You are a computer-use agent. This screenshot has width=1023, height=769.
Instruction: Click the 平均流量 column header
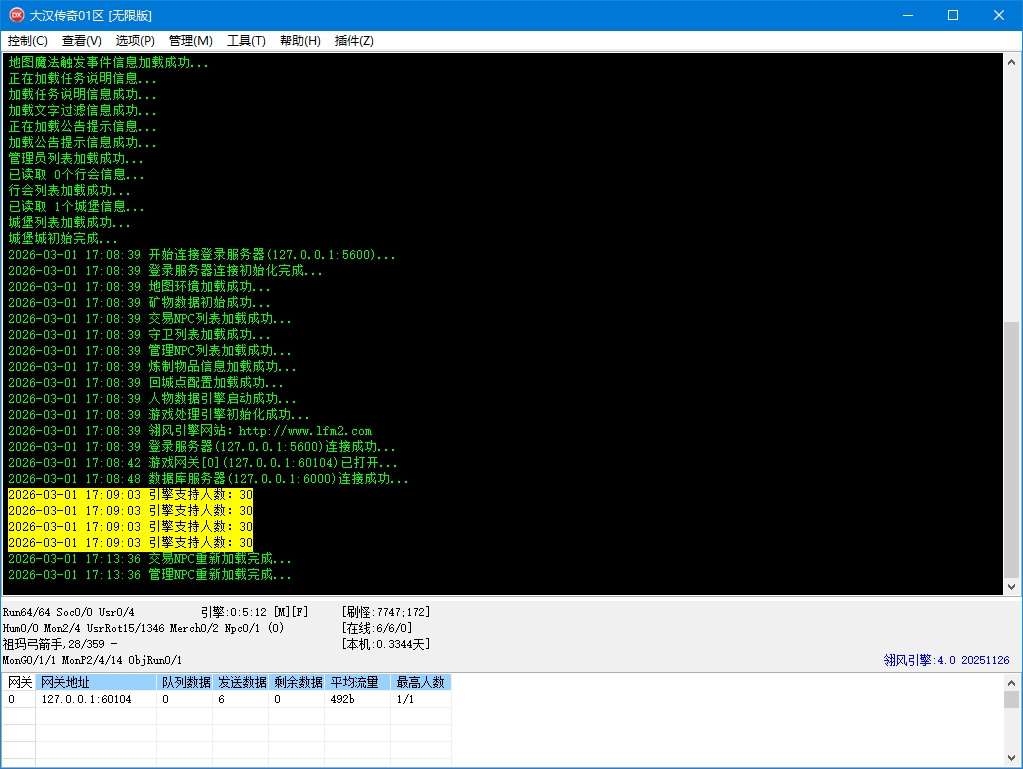tap(358, 682)
